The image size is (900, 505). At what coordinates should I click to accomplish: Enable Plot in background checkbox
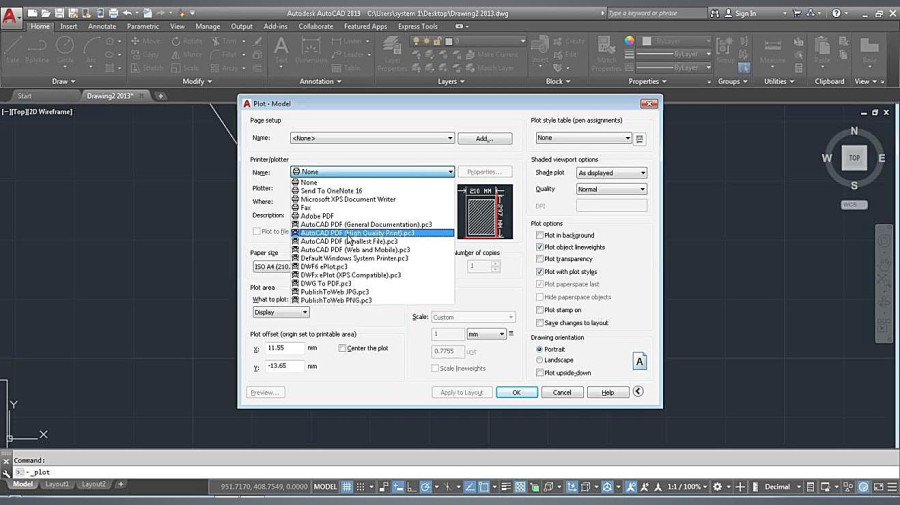coord(540,235)
